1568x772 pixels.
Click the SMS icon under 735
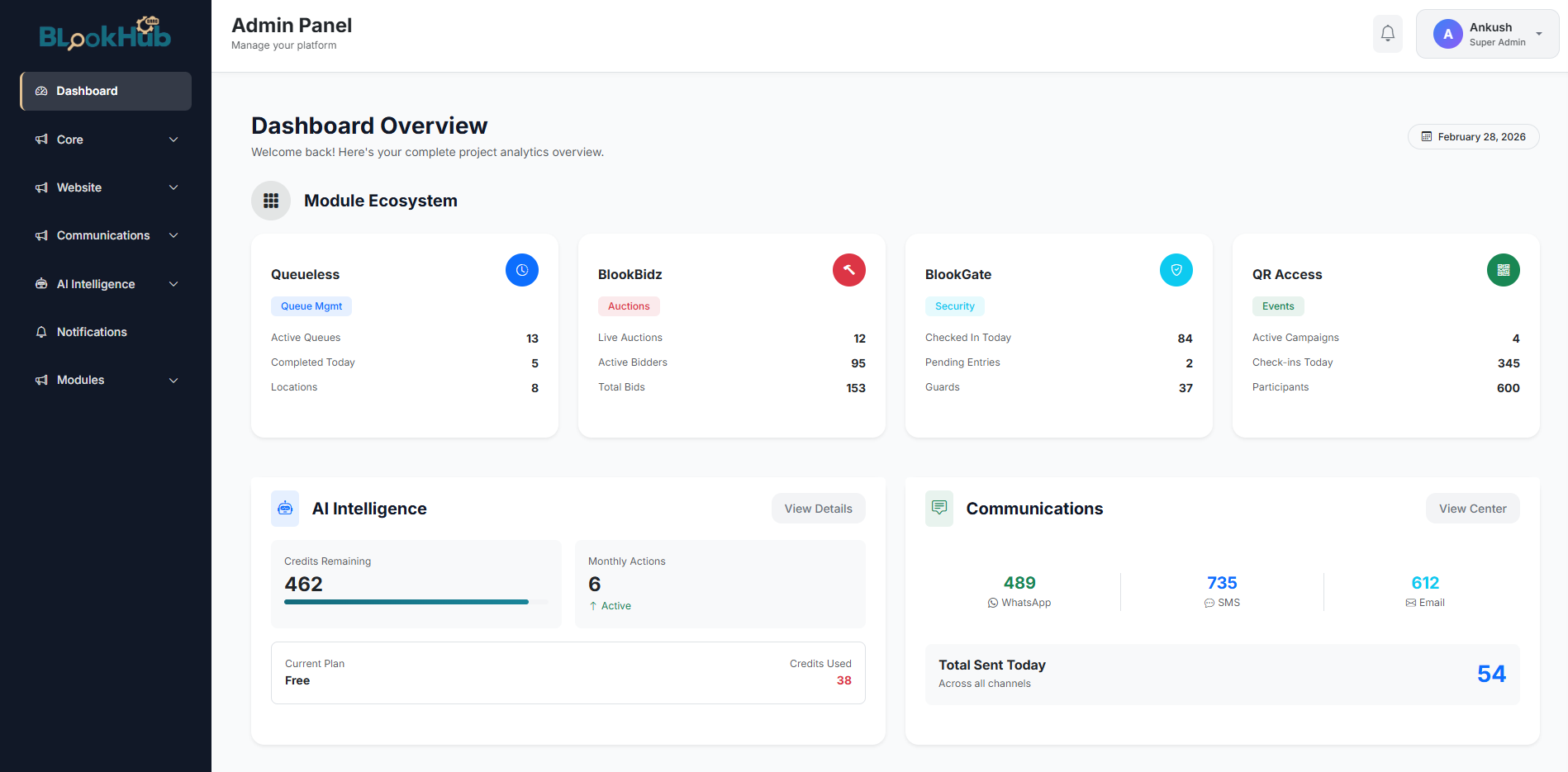1209,603
